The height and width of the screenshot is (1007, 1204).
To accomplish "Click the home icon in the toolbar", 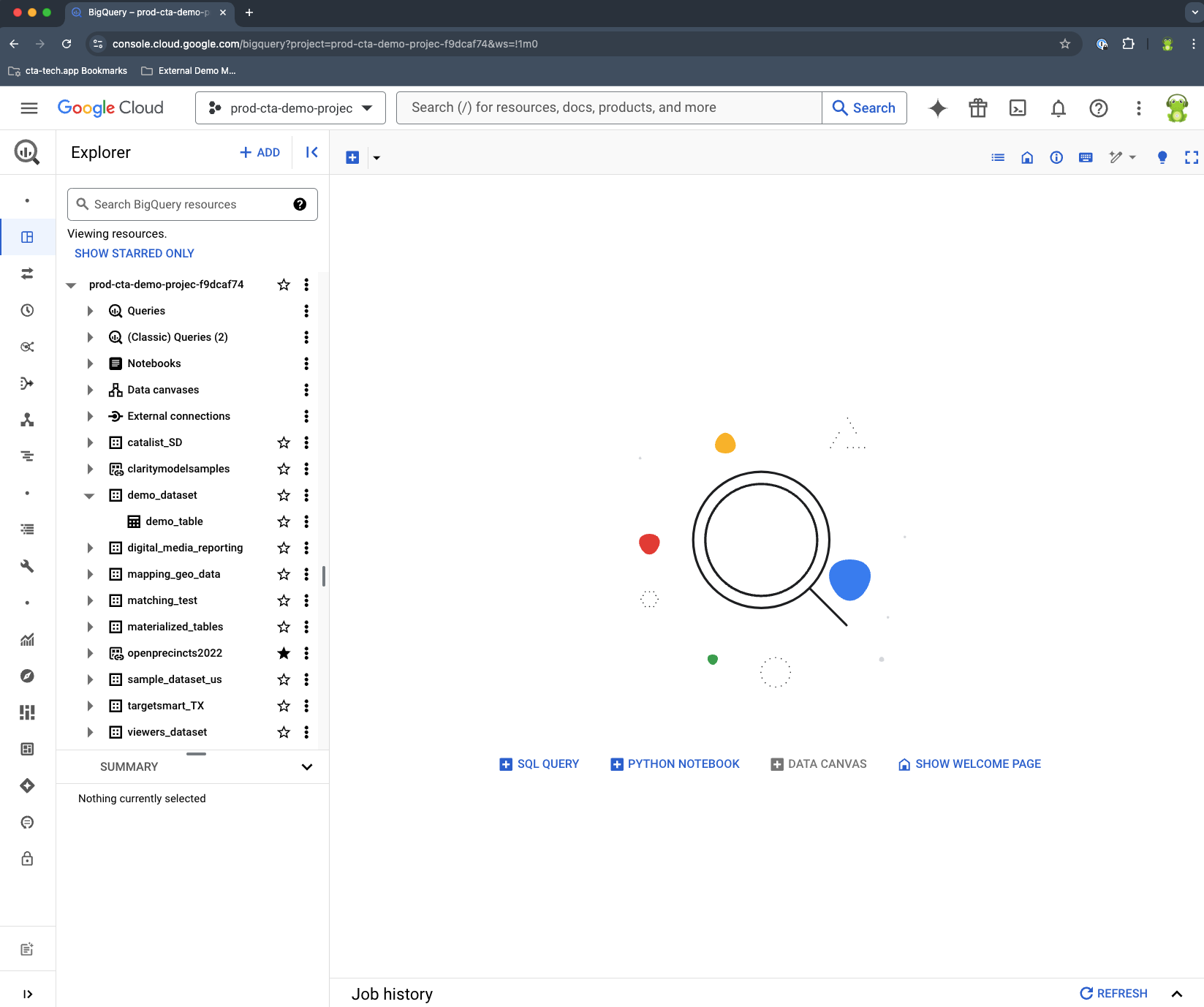I will pos(1027,157).
